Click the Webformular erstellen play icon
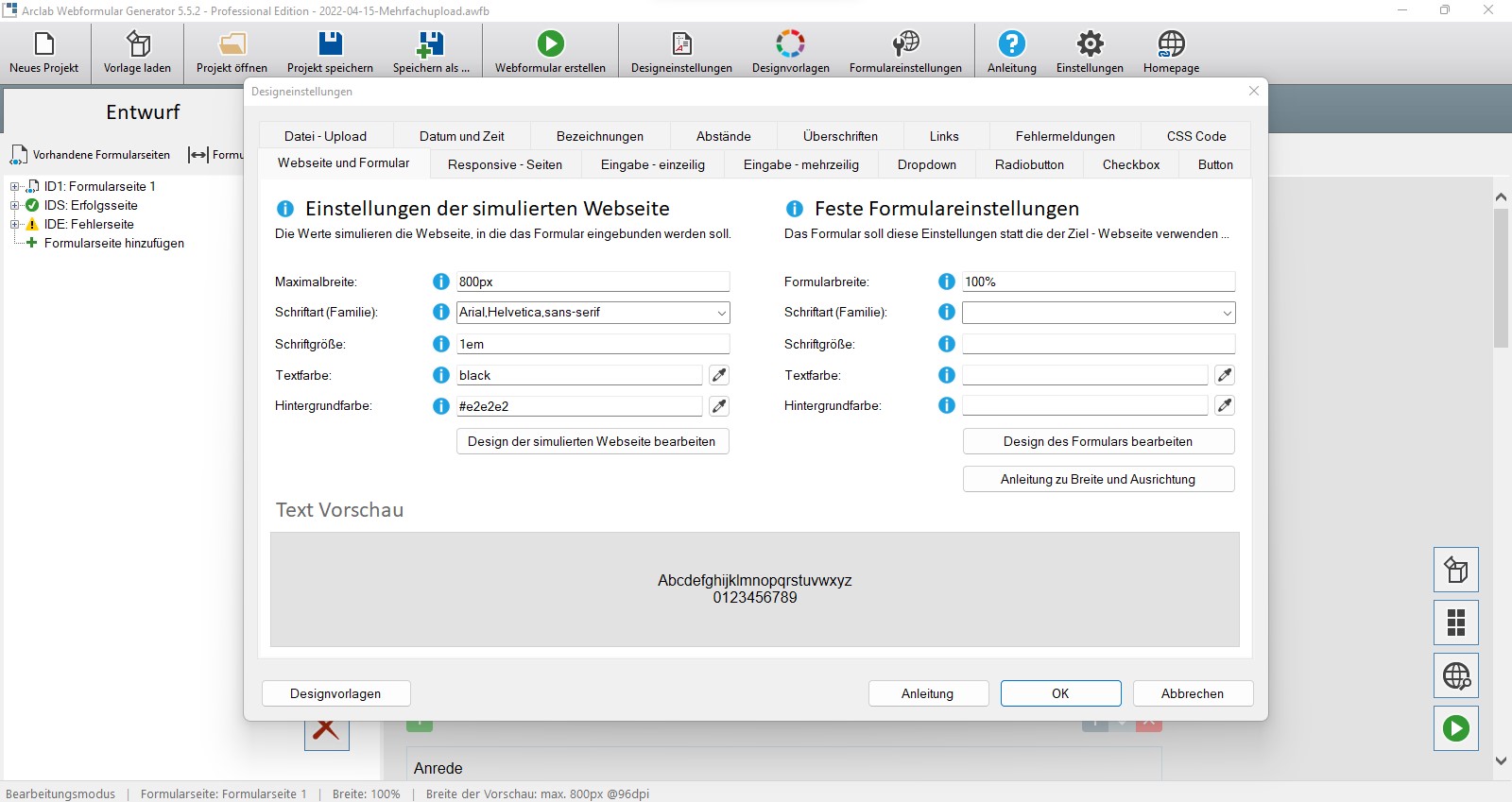The width and height of the screenshot is (1512, 802). tap(550, 44)
